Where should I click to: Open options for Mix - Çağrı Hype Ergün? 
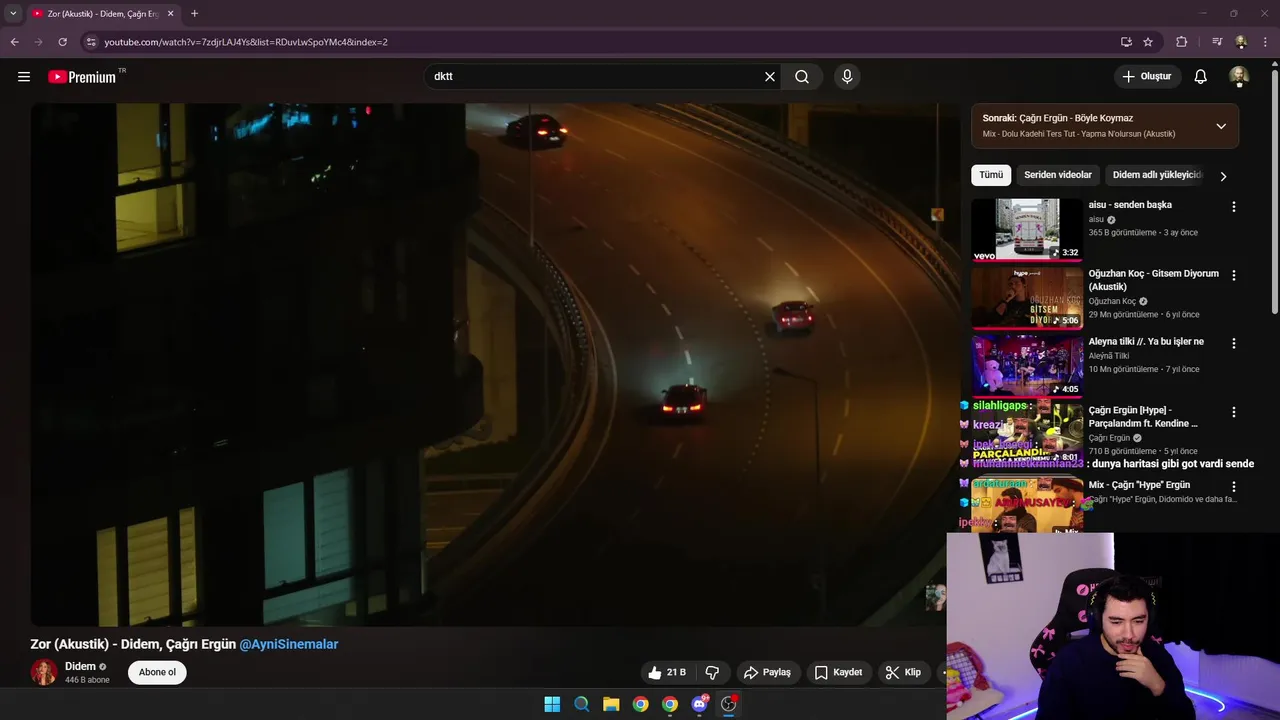click(1233, 487)
